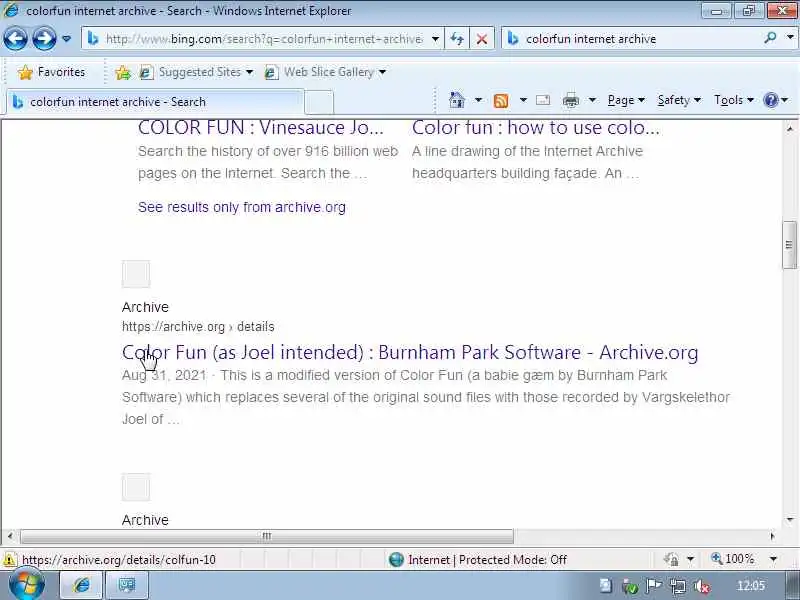Open COLOR FUN : Vinesauce Jo... link
Viewport: 800px width, 600px height.
pyautogui.click(x=261, y=128)
